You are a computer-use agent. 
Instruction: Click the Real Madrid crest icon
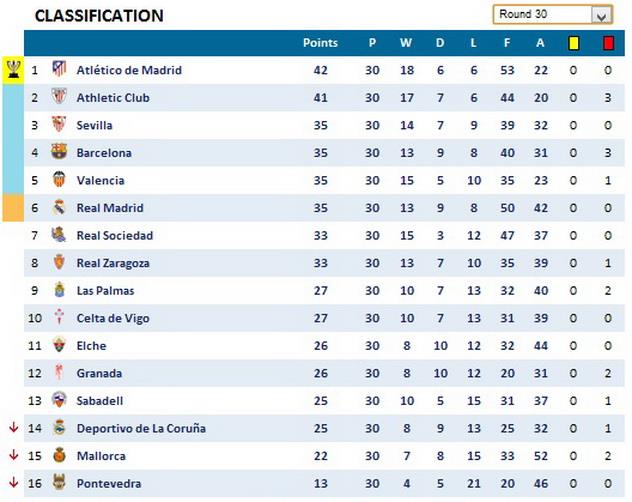point(59,208)
